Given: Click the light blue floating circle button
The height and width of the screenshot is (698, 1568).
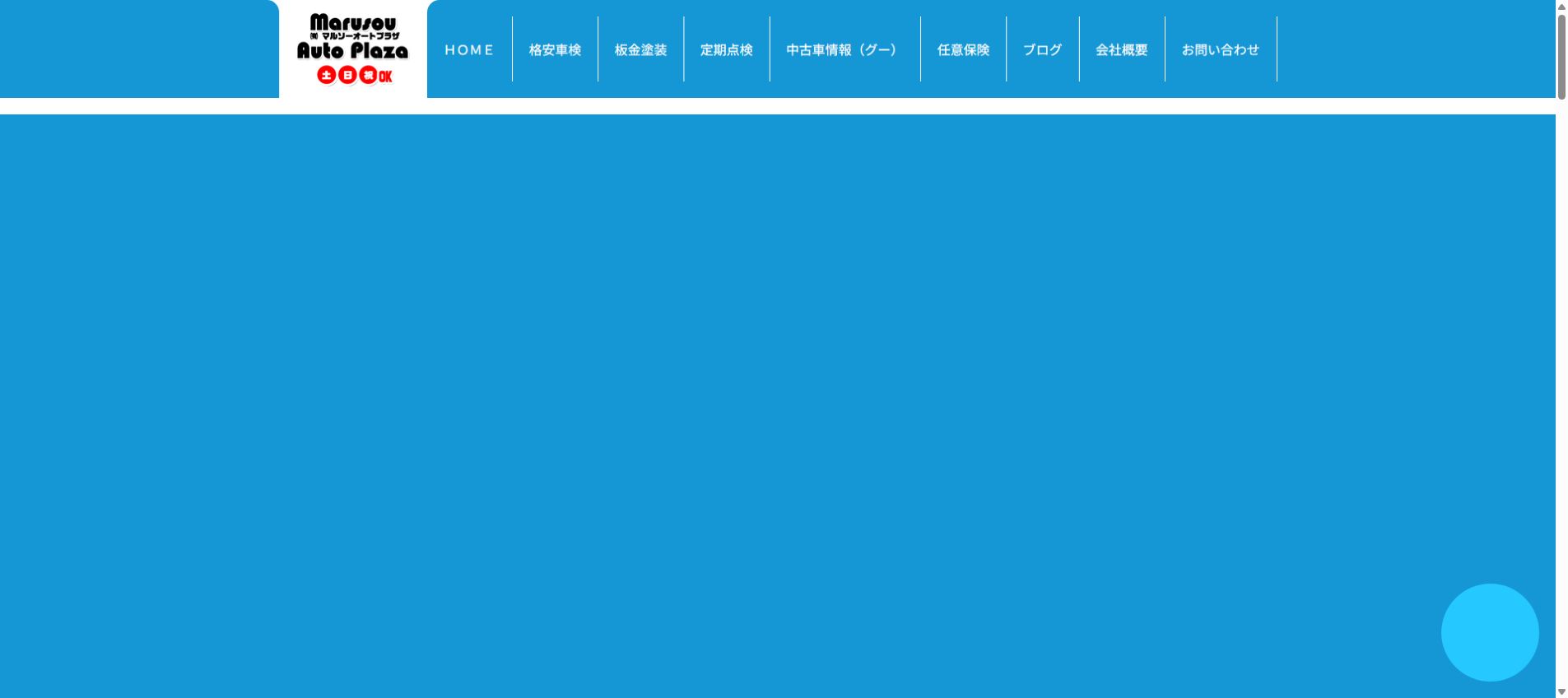Looking at the screenshot, I should pyautogui.click(x=1490, y=632).
